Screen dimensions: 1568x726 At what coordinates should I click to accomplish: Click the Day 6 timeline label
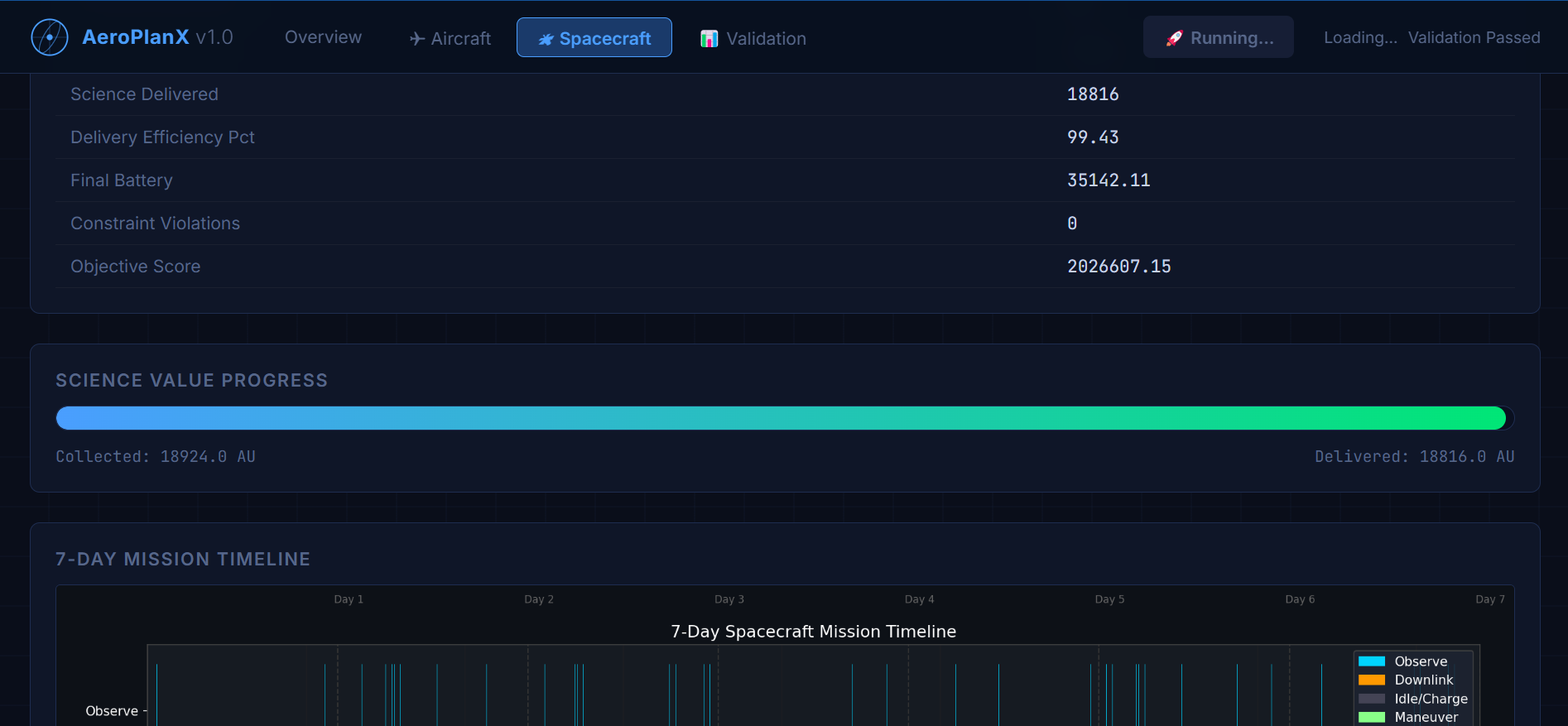click(x=1300, y=599)
